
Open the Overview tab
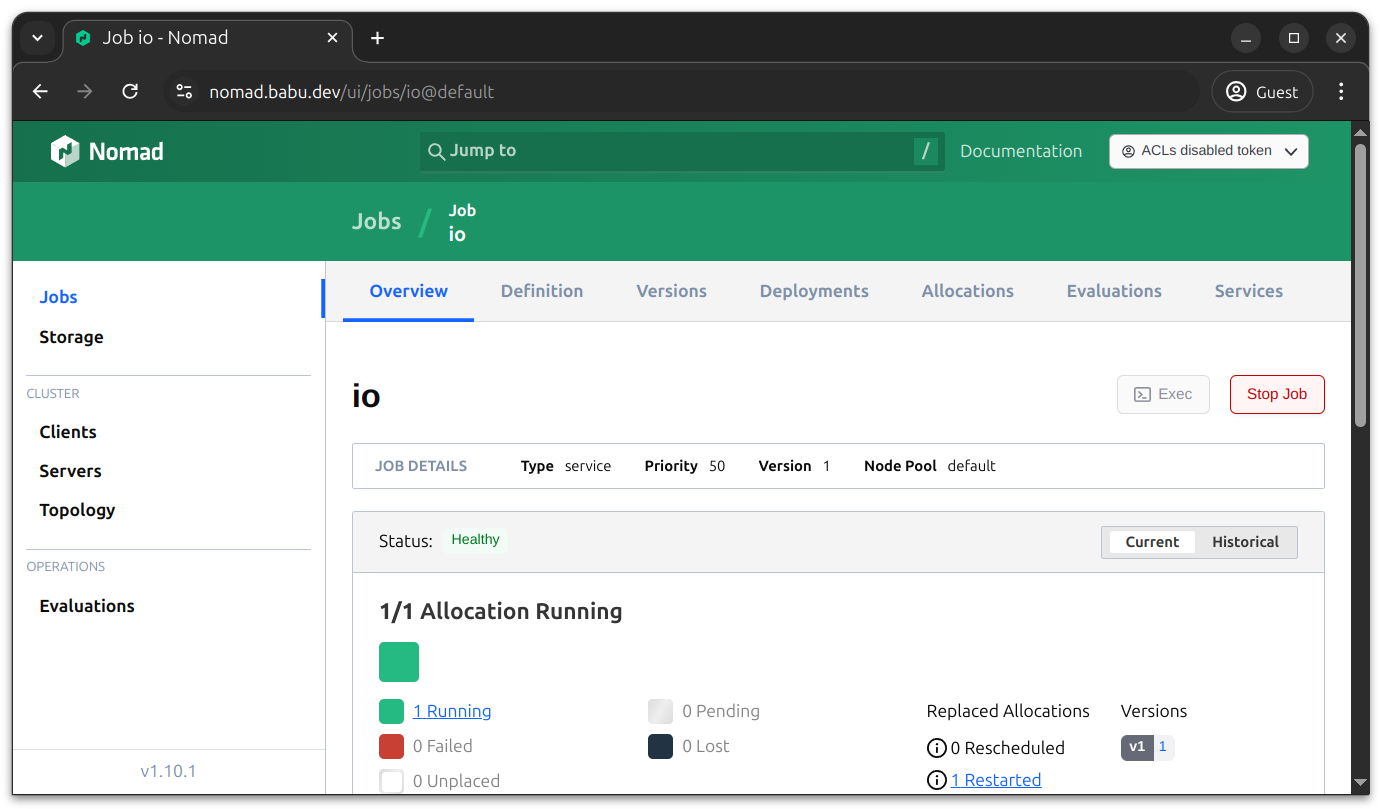click(x=408, y=291)
